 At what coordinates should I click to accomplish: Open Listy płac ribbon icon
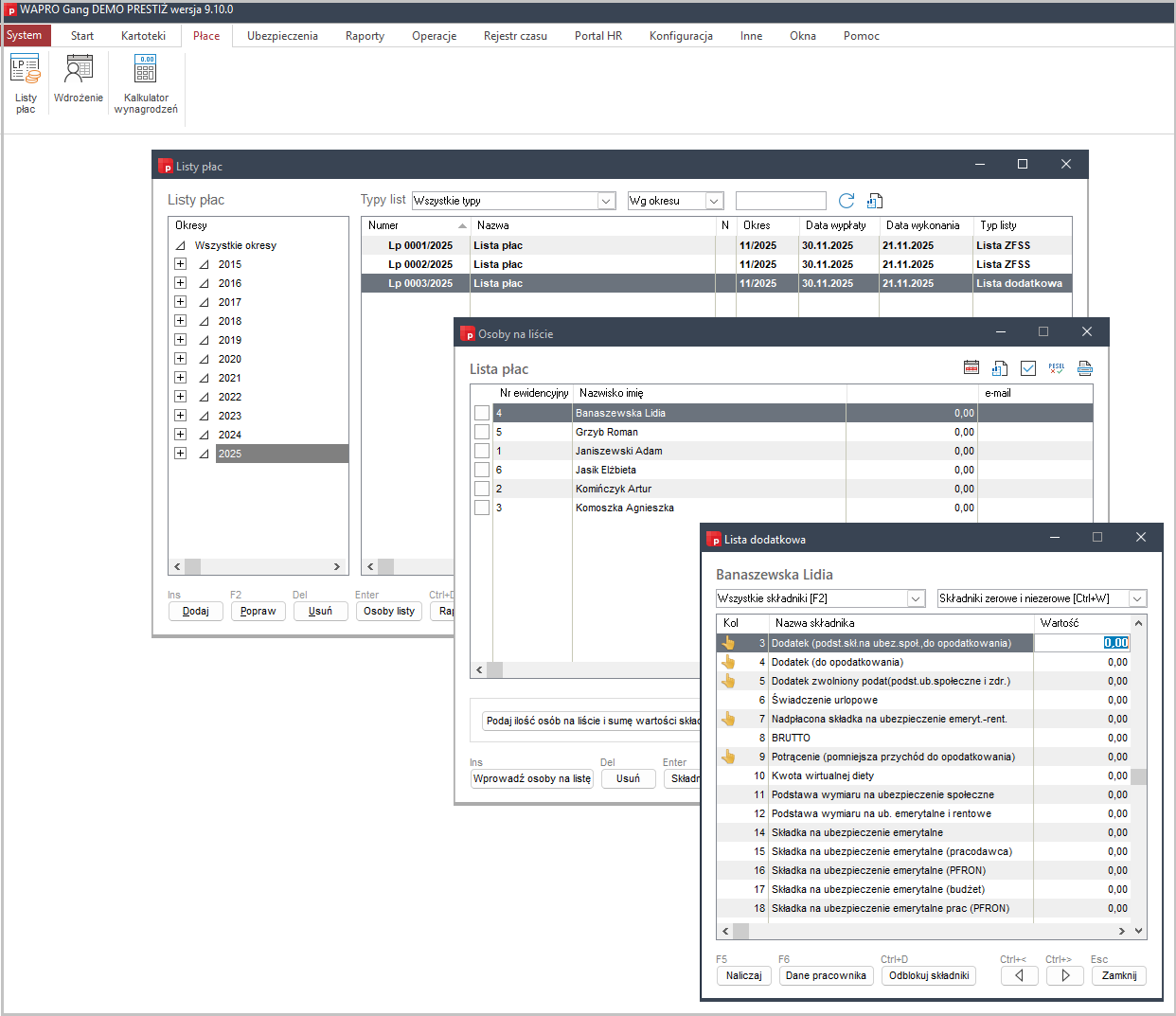coord(26,83)
